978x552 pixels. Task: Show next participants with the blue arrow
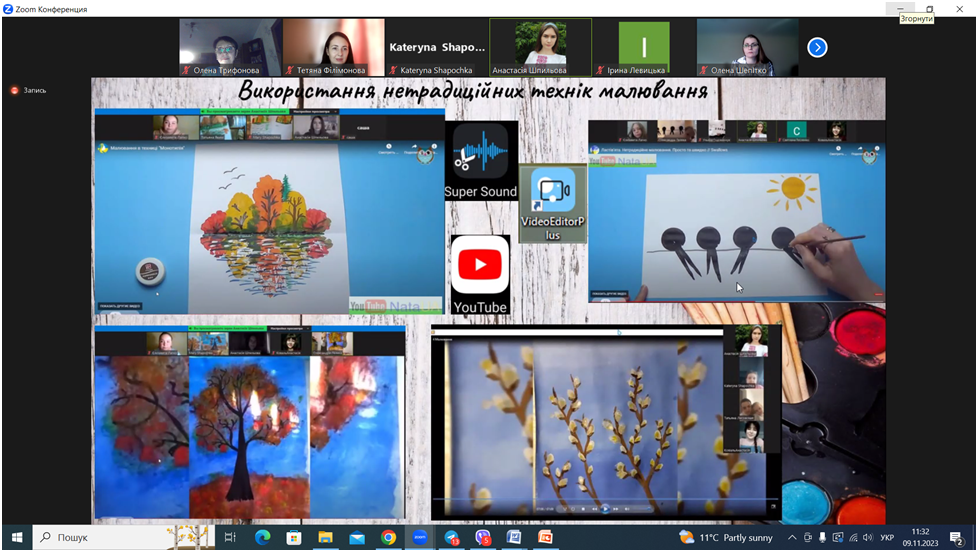click(x=817, y=47)
